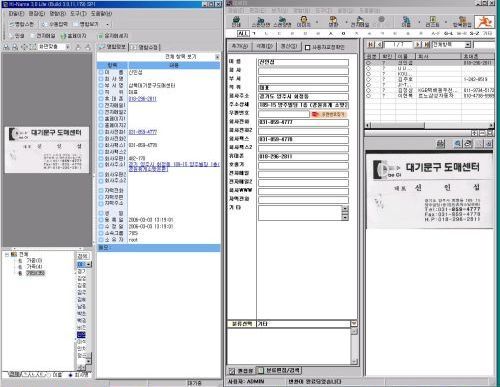Screen dimensions: 500x387
Task: Click 갱신(G) button in right window
Action: pos(289,46)
